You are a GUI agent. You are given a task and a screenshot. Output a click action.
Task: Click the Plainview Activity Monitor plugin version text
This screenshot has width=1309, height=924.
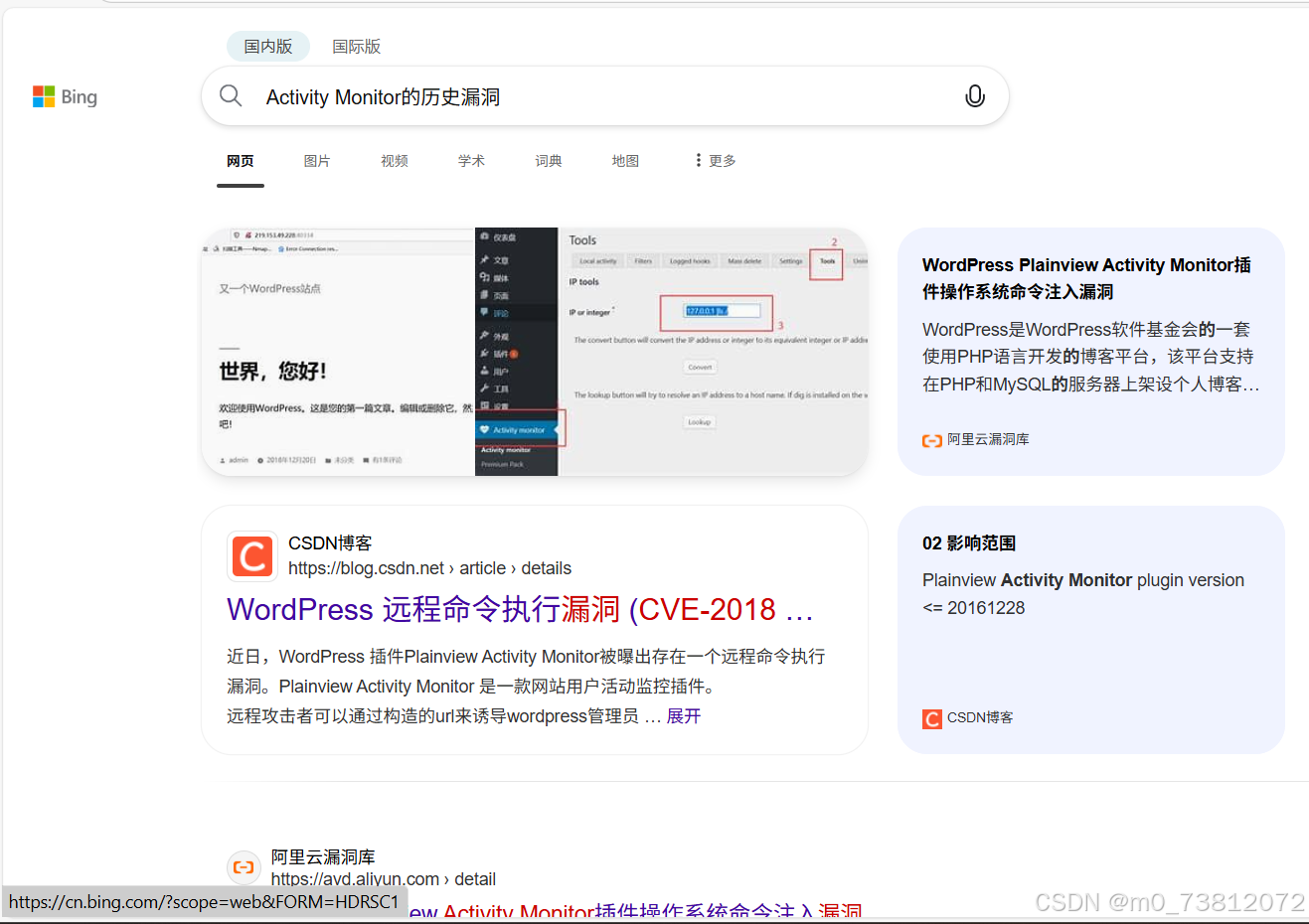coord(1083,594)
